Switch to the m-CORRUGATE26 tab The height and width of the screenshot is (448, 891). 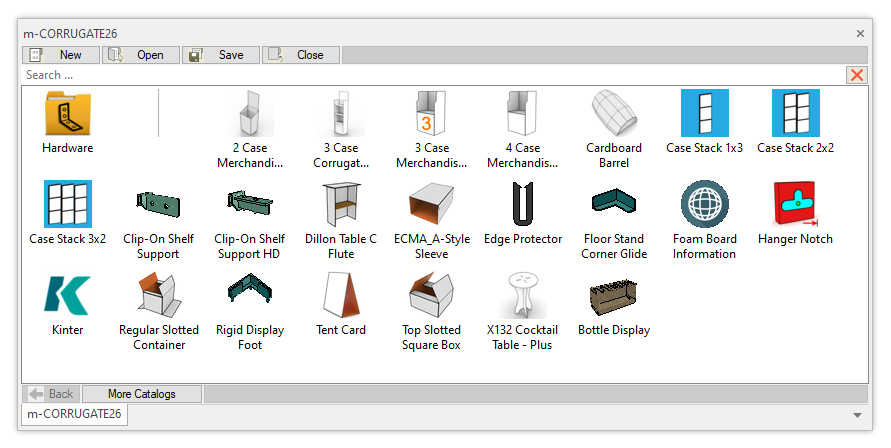click(x=75, y=414)
